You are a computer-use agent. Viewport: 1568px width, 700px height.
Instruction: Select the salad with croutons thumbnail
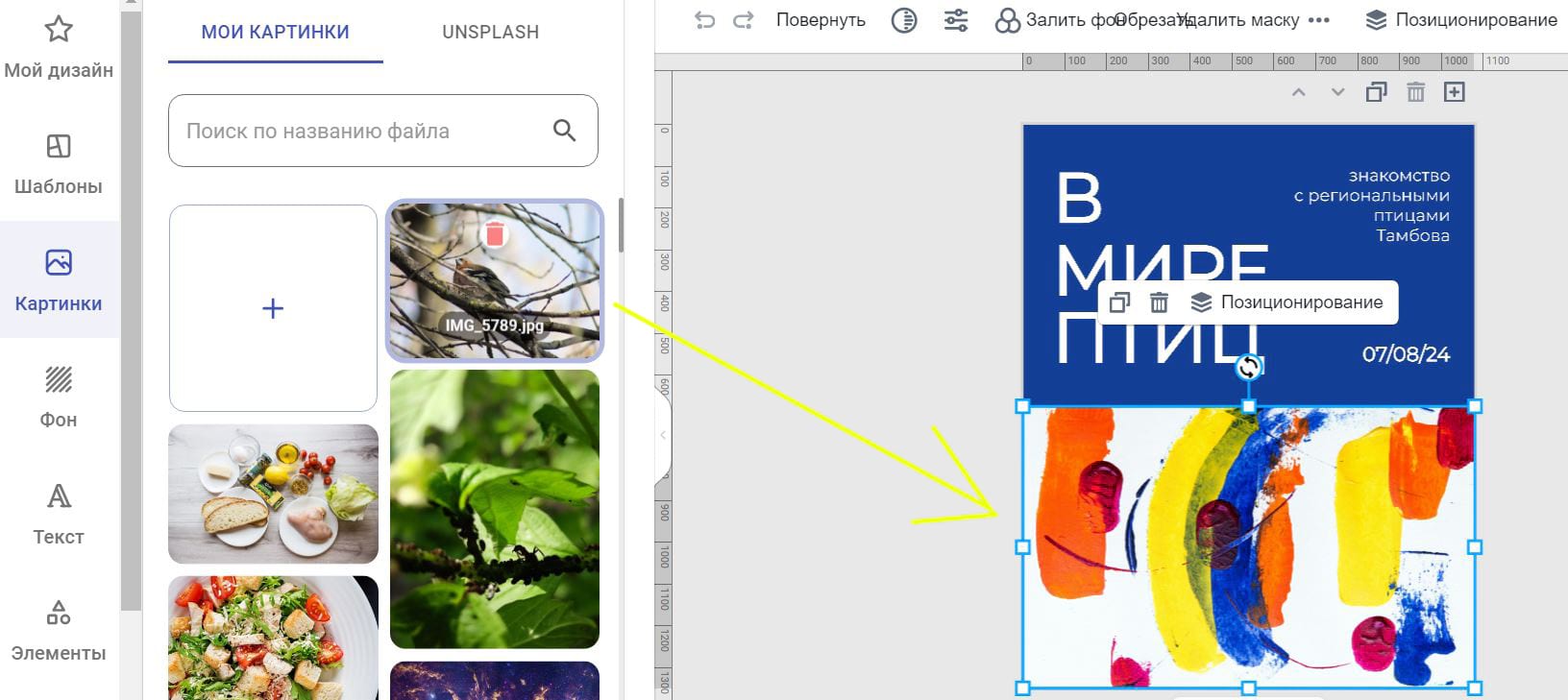(273, 638)
